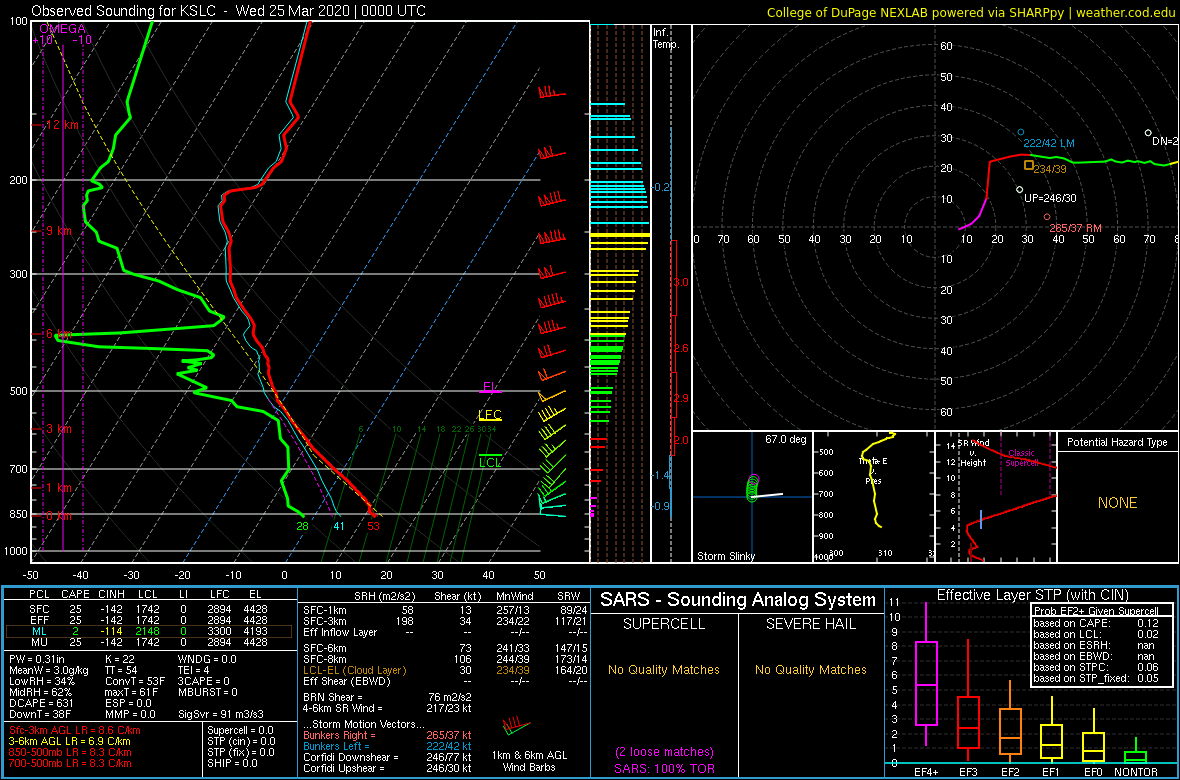
Task: Click Sfc-3km AGL LR = 8.6 C/km
Action: point(75,731)
